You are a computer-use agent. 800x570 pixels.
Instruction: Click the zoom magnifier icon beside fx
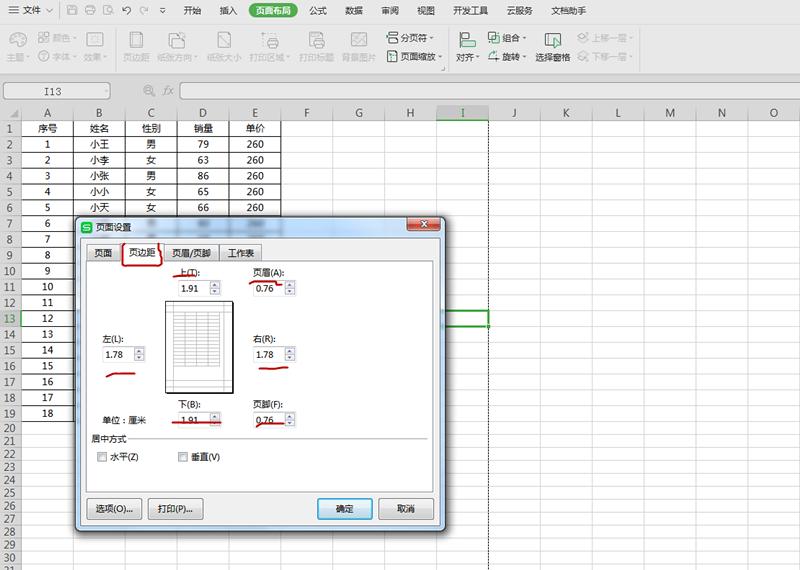click(x=149, y=91)
